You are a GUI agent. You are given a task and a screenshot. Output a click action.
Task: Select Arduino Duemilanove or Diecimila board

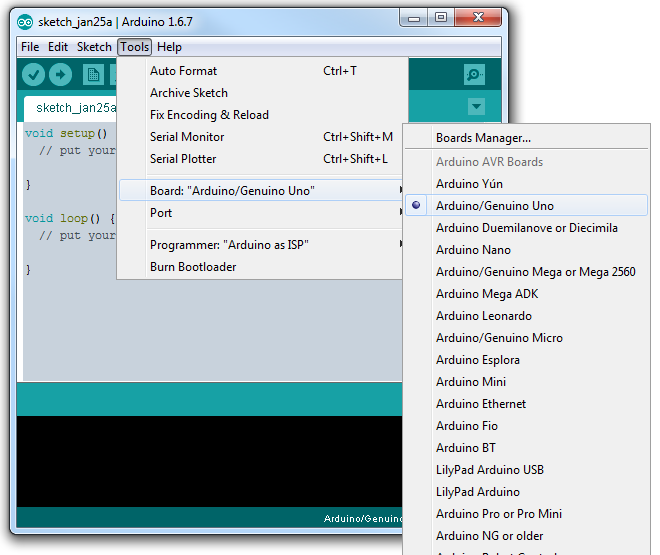(526, 228)
